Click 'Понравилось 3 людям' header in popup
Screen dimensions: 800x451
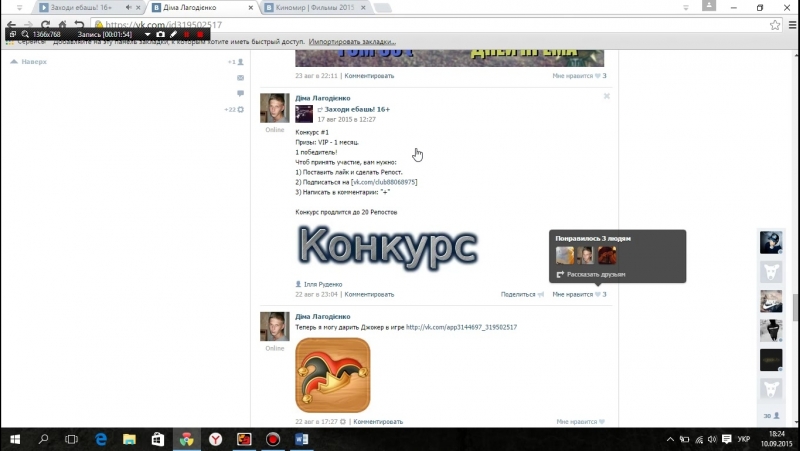pyautogui.click(x=593, y=238)
